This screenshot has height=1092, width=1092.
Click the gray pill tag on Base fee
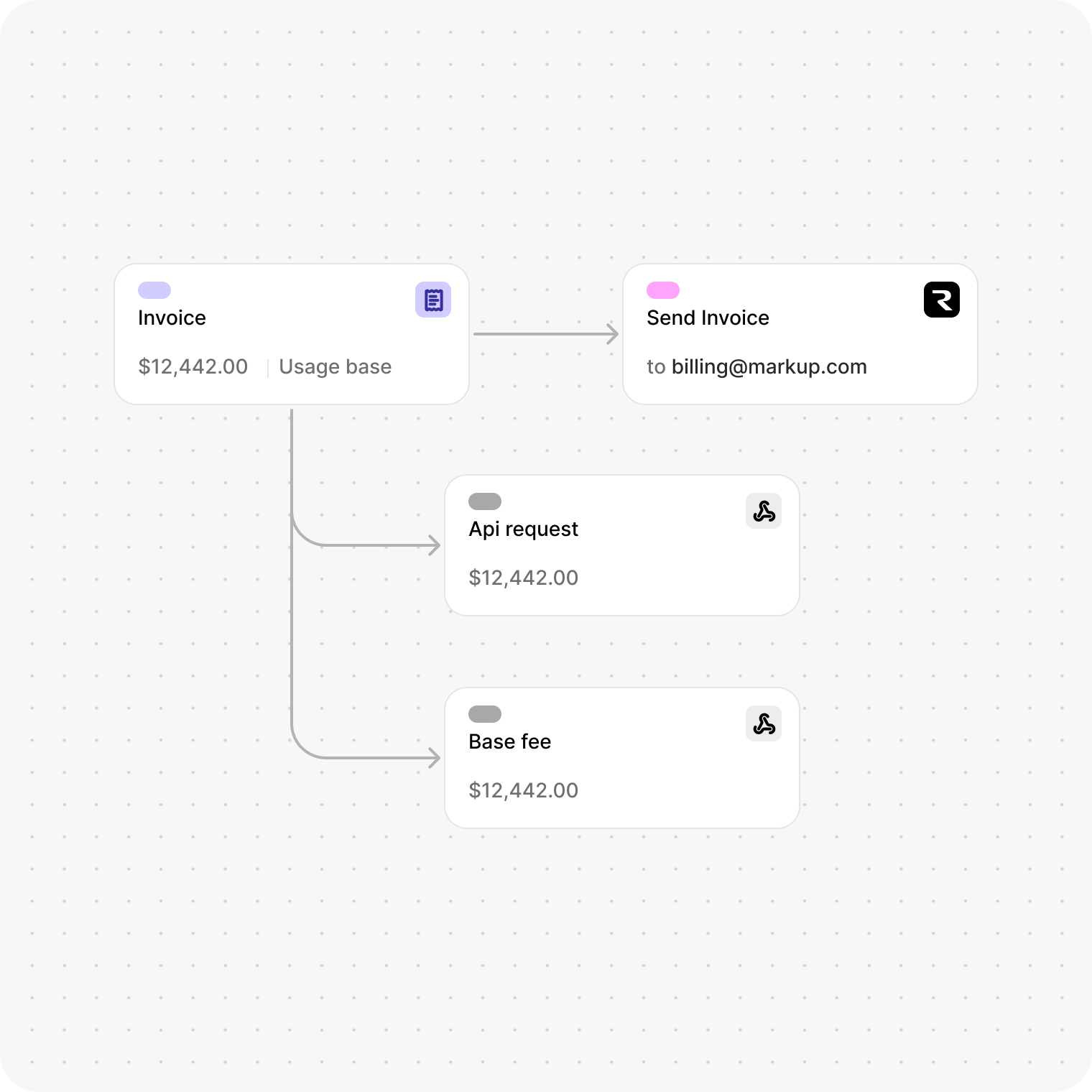click(x=485, y=714)
